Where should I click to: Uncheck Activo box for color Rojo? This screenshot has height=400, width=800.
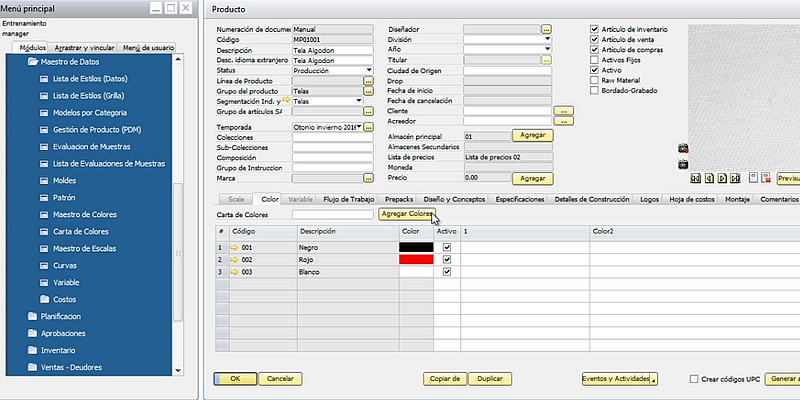point(447,259)
